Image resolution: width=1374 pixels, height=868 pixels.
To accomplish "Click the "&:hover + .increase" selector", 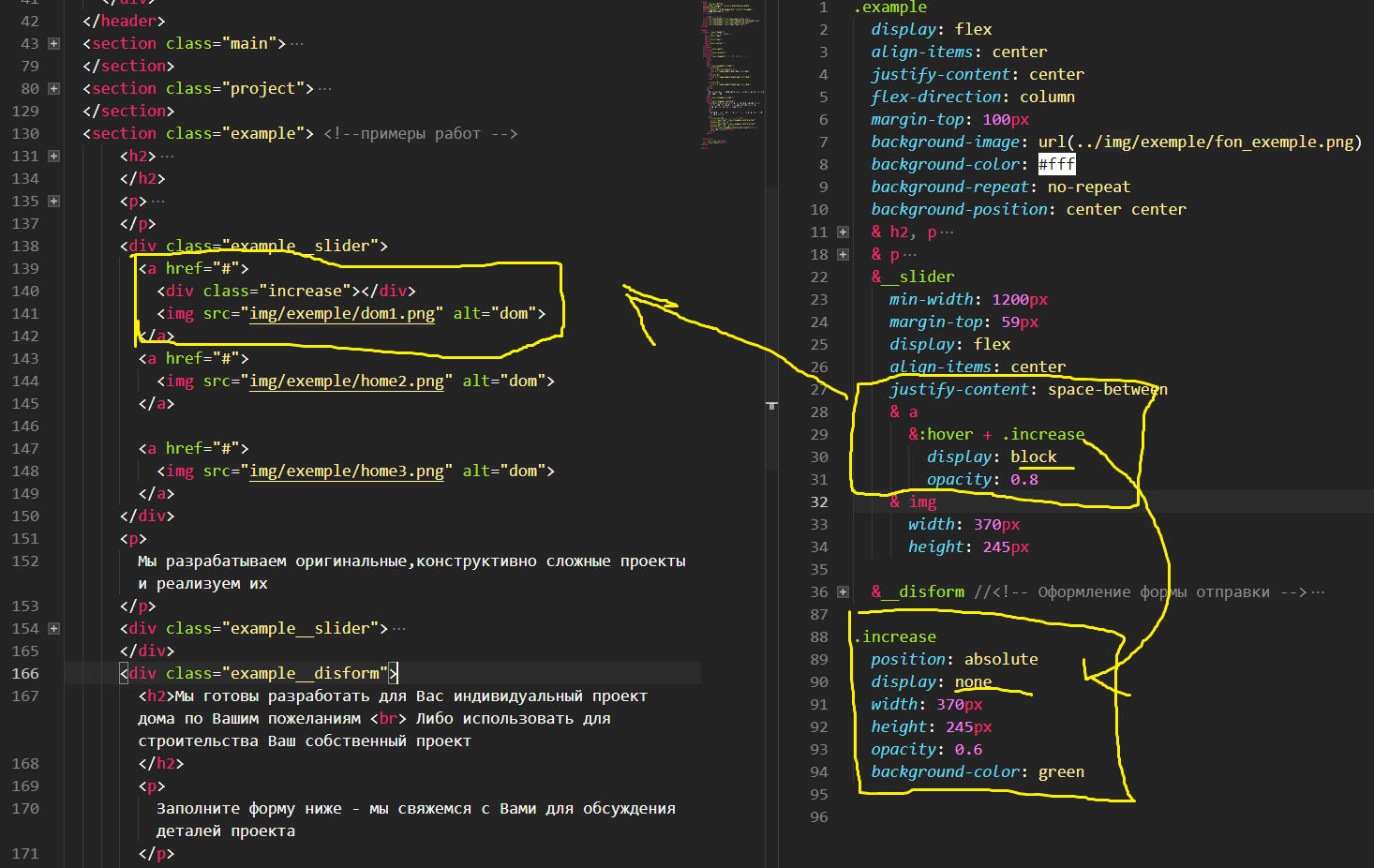I will point(996,435).
